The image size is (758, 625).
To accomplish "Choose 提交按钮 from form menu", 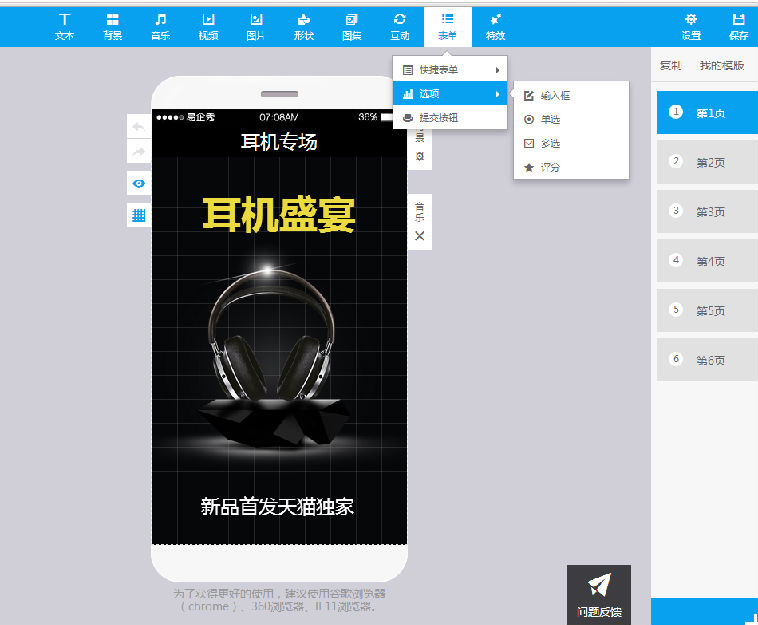I will point(450,117).
